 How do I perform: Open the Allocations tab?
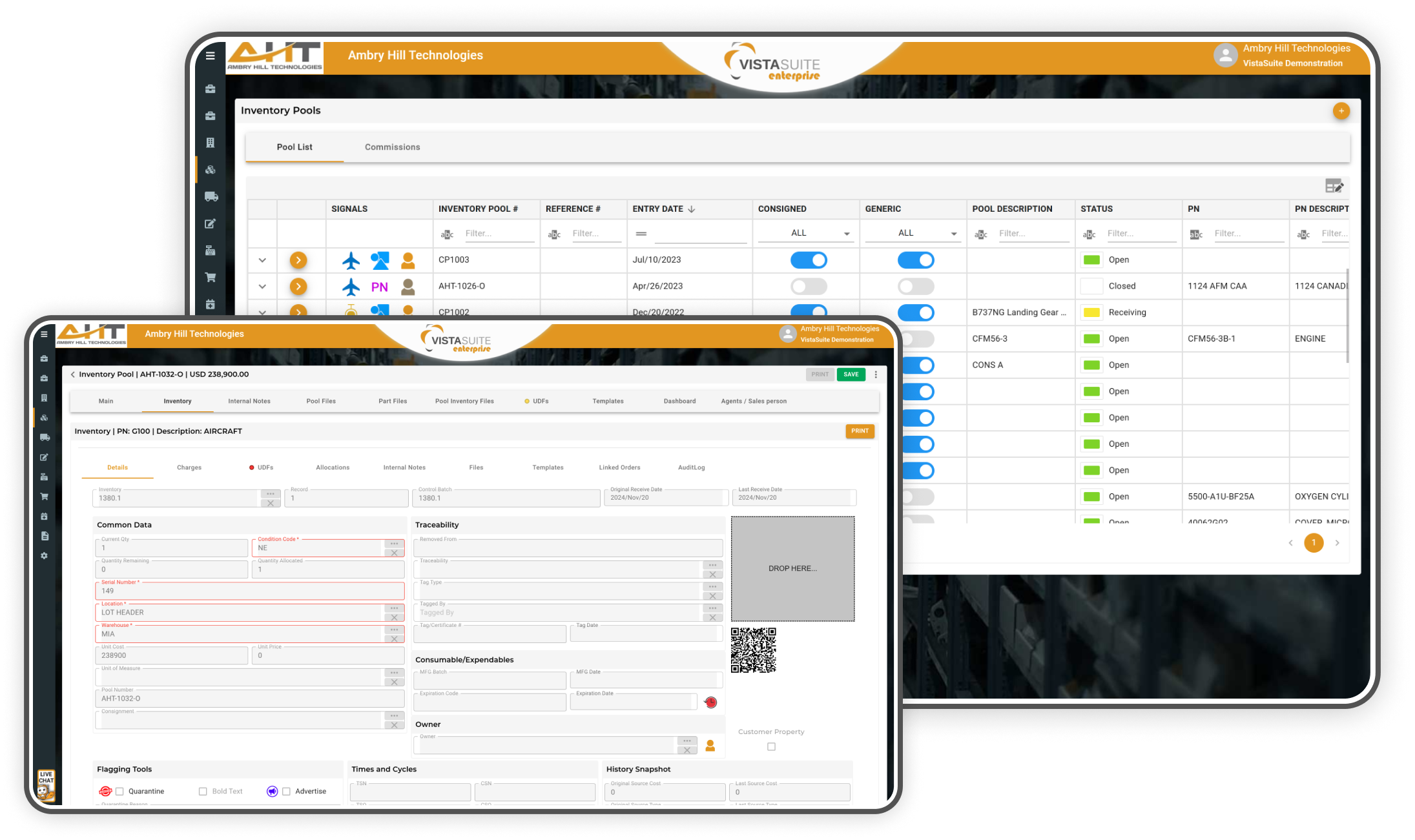[x=333, y=467]
